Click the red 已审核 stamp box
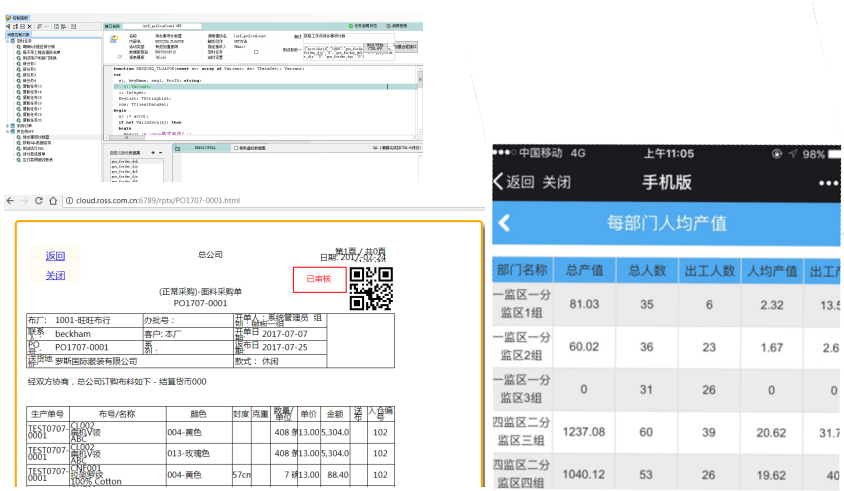The height and width of the screenshot is (491, 844). coord(319,279)
